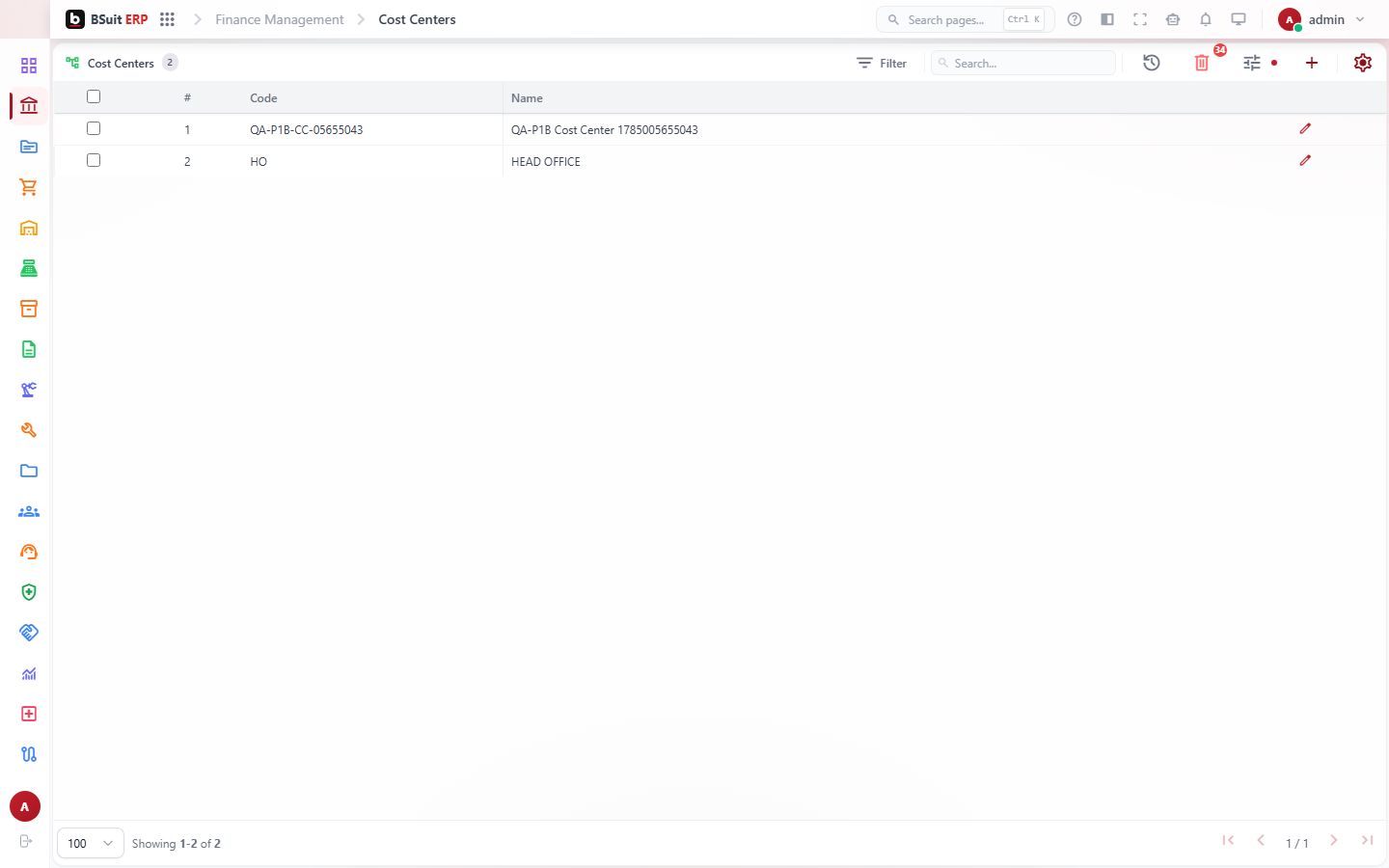Open the robot assistant icon in top bar
The width and height of the screenshot is (1389, 868).
click(1173, 19)
